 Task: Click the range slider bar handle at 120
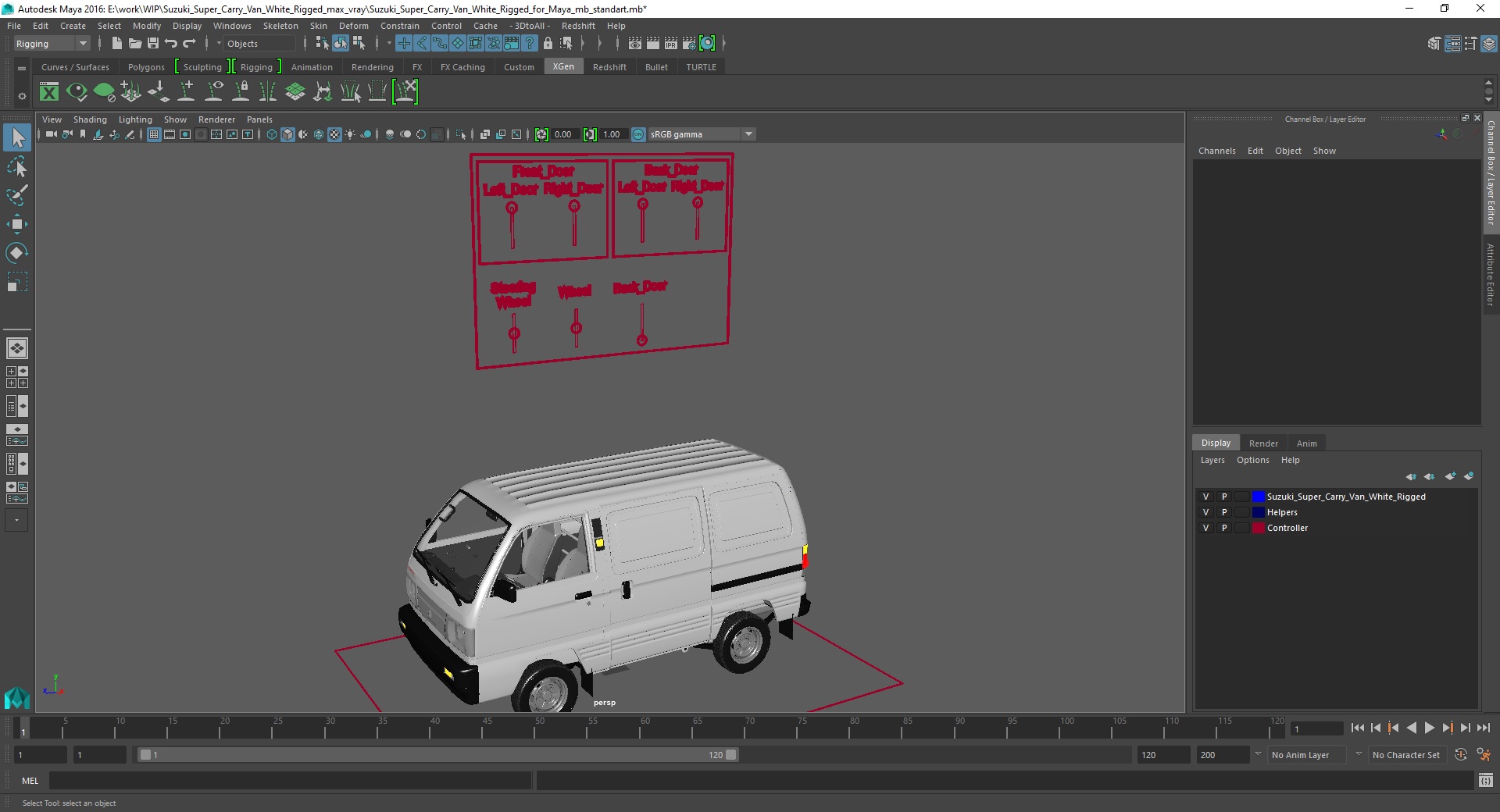pyautogui.click(x=730, y=755)
